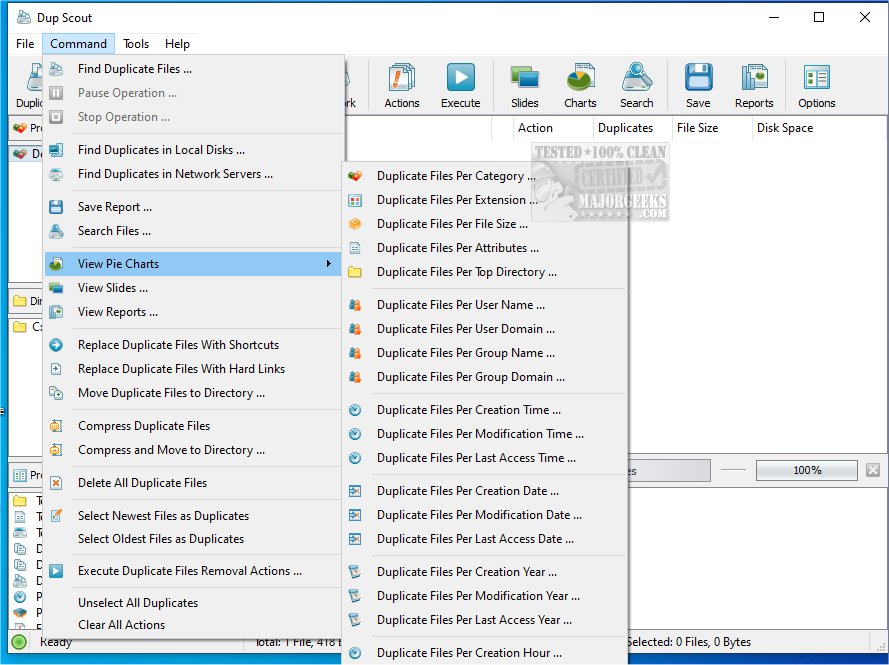Click the Duplicate Files Per Category icon
Image resolution: width=889 pixels, height=665 pixels.
[x=355, y=176]
